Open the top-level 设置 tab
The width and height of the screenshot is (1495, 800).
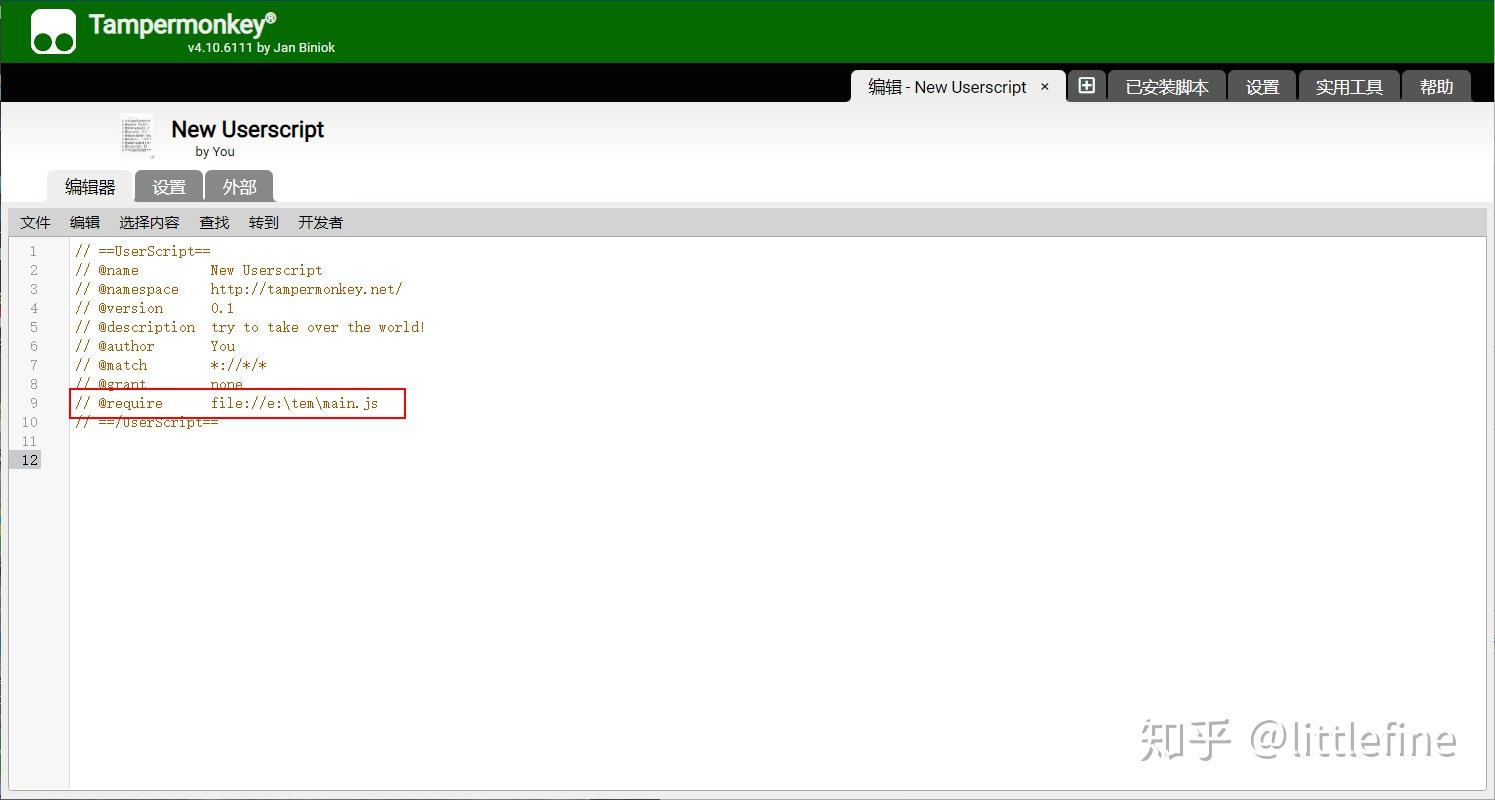1262,87
